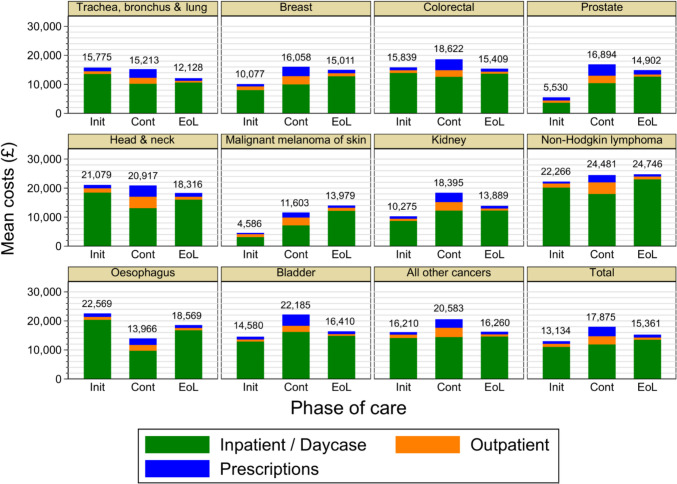Click the Kidney Cont bar labeled 18,395
The width and height of the screenshot is (677, 484).
pos(449,219)
